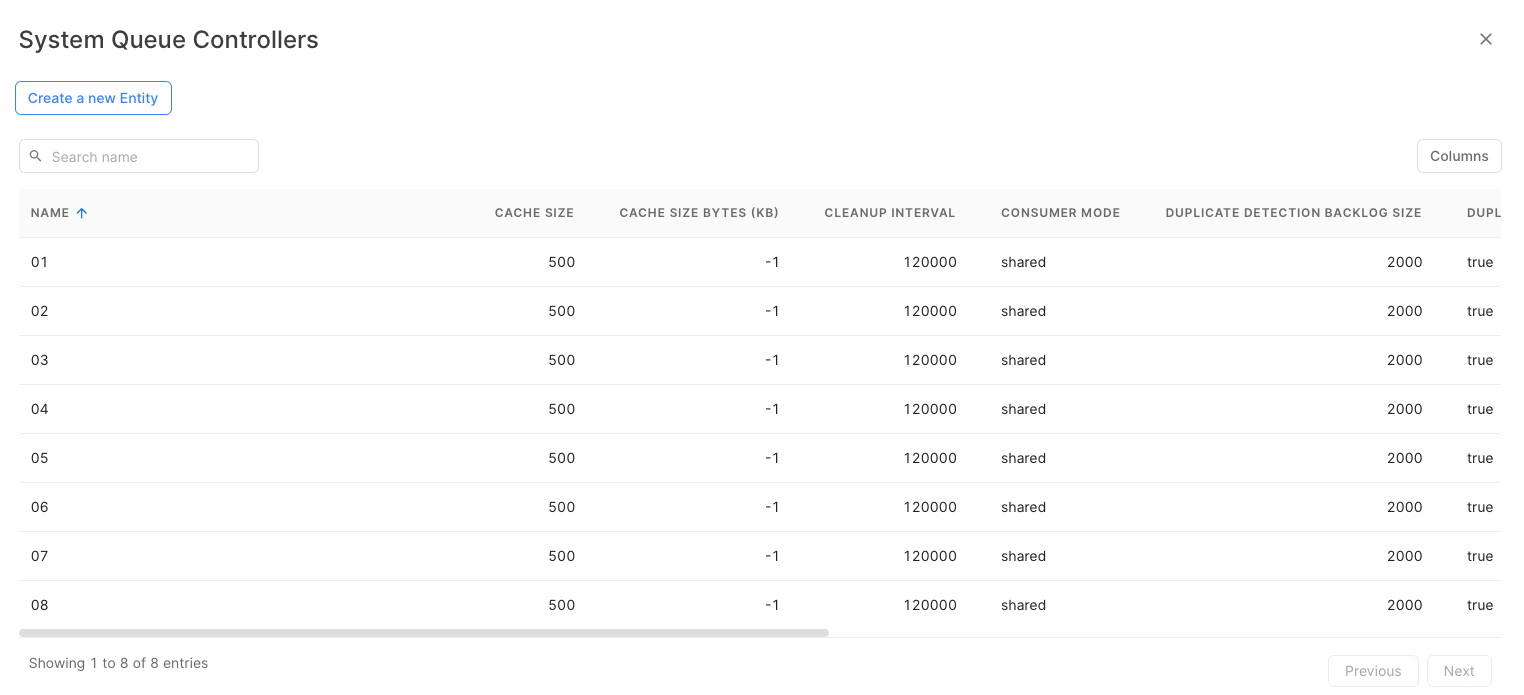The height and width of the screenshot is (695, 1524).
Task: Click consumer mode value in row 06
Action: point(1023,507)
